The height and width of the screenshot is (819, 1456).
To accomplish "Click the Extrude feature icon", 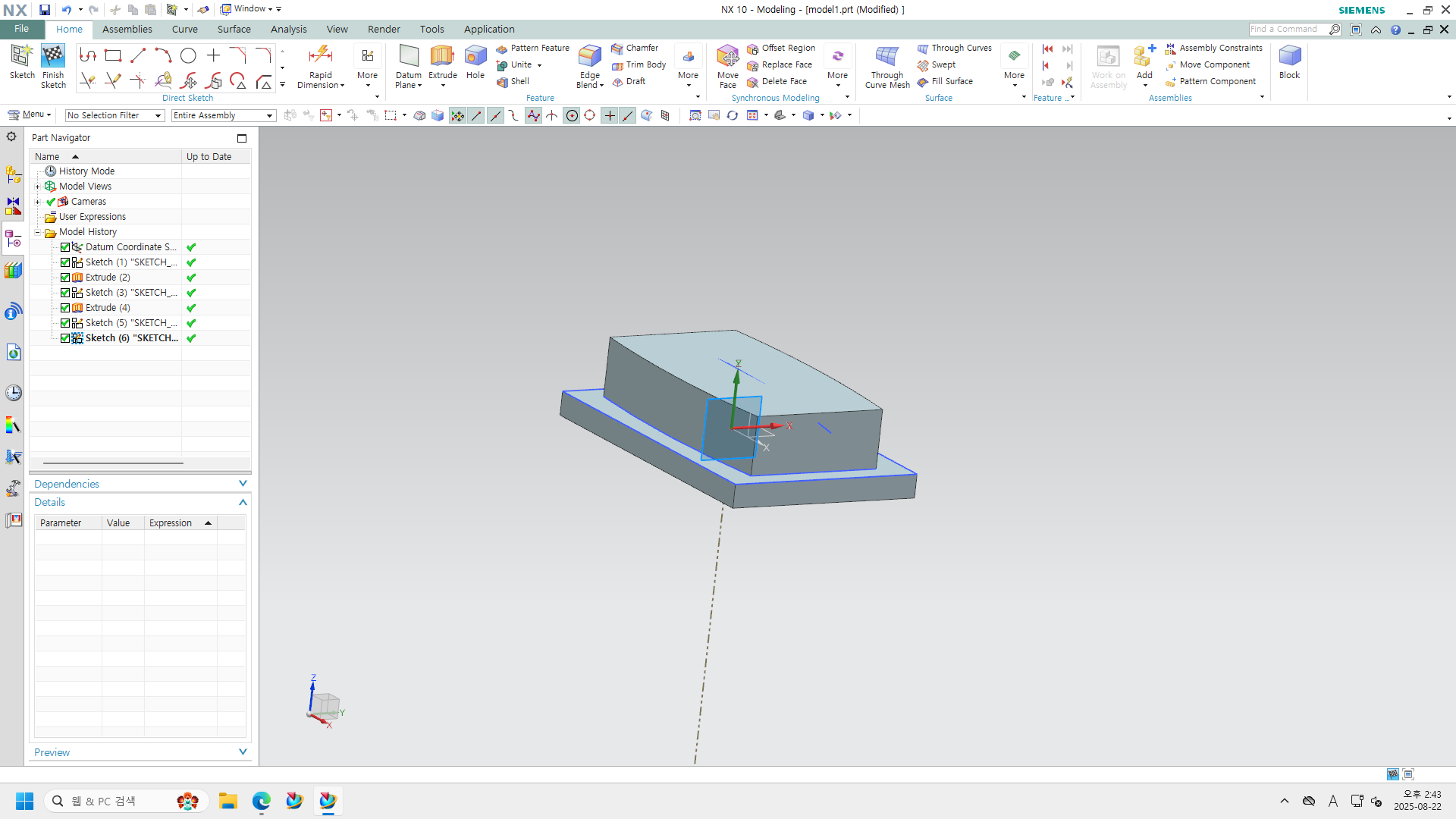I will coord(442,57).
